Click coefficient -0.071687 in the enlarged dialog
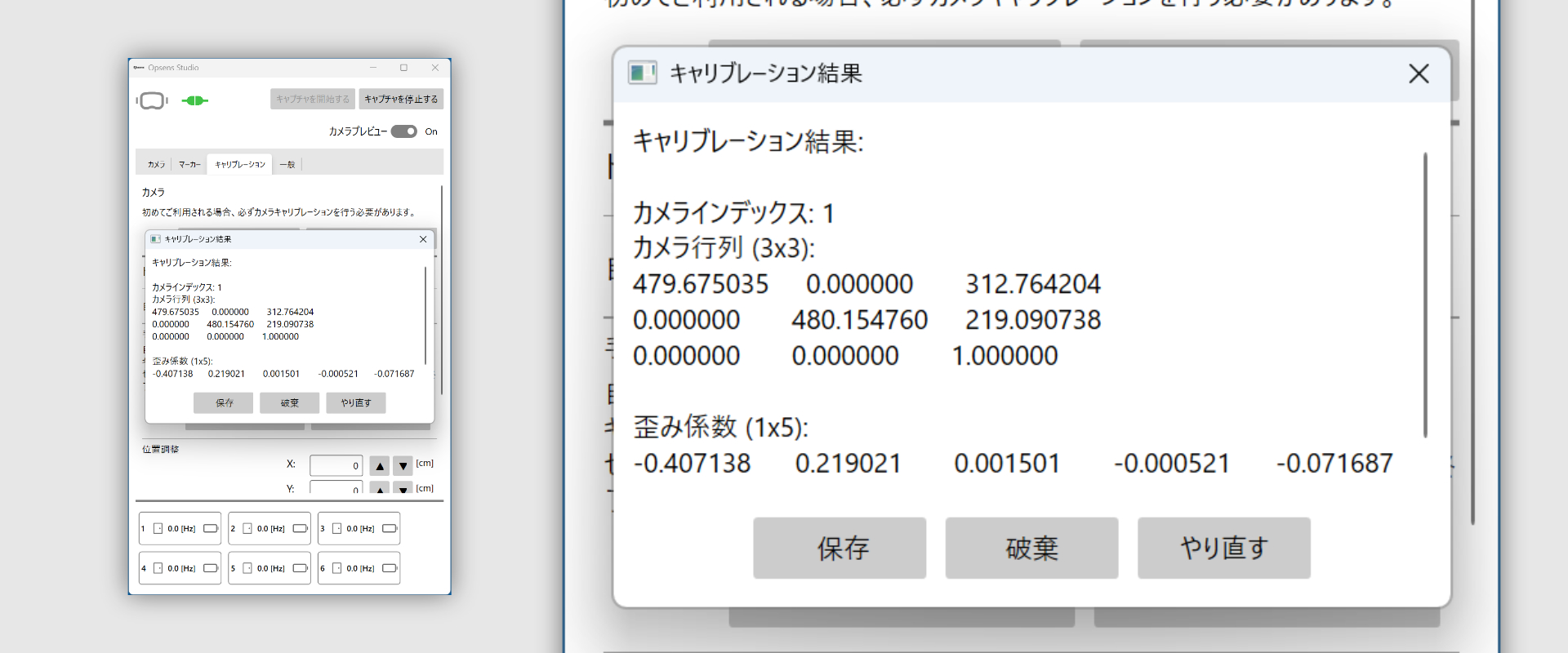 (1334, 464)
